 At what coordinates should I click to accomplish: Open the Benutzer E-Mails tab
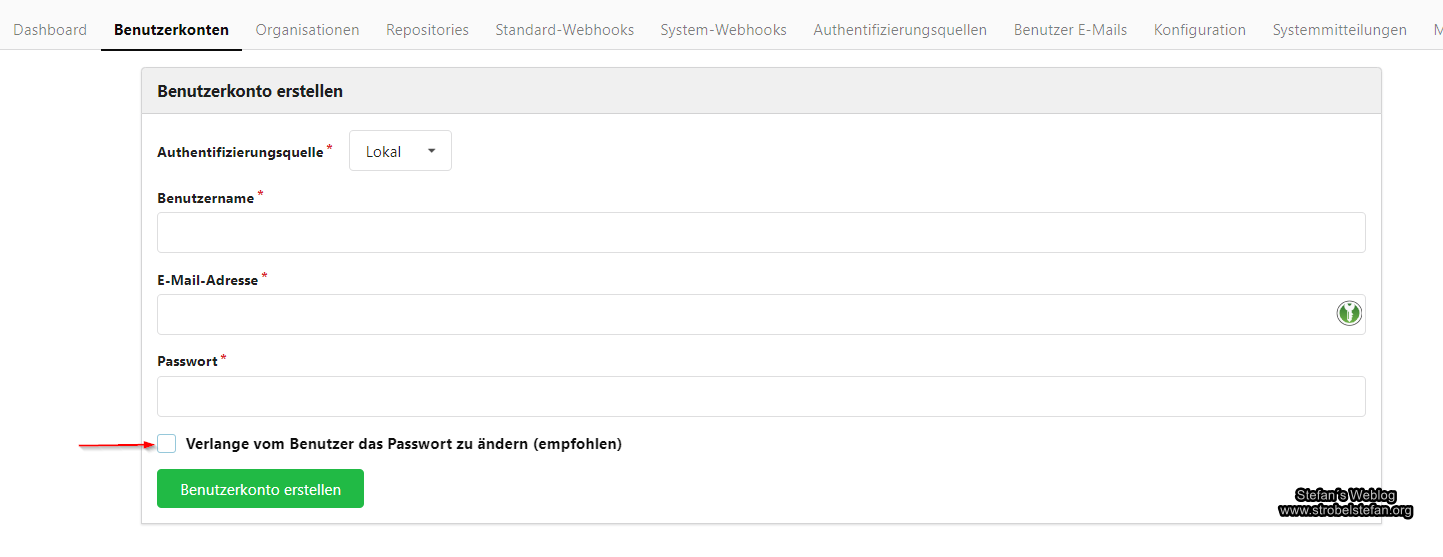point(1070,30)
